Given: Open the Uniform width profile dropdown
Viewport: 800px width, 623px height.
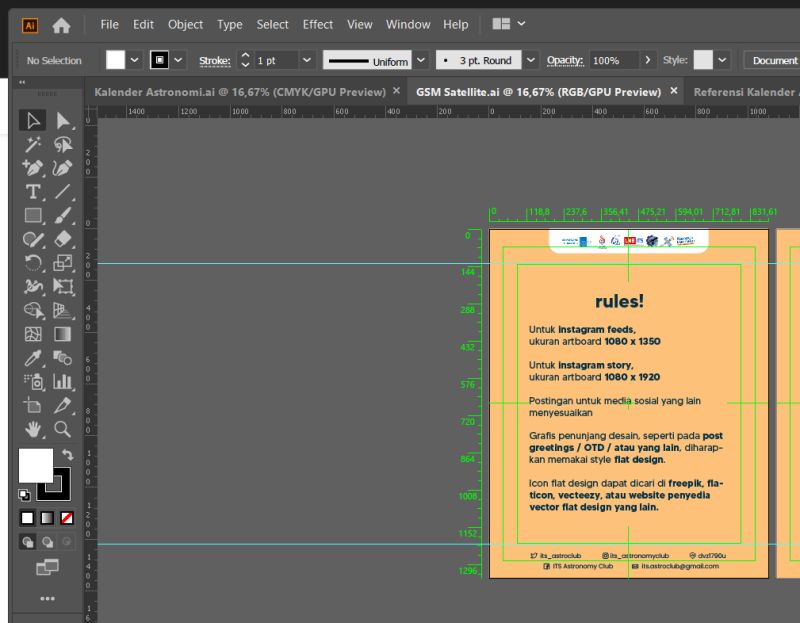Looking at the screenshot, I should pyautogui.click(x=419, y=60).
